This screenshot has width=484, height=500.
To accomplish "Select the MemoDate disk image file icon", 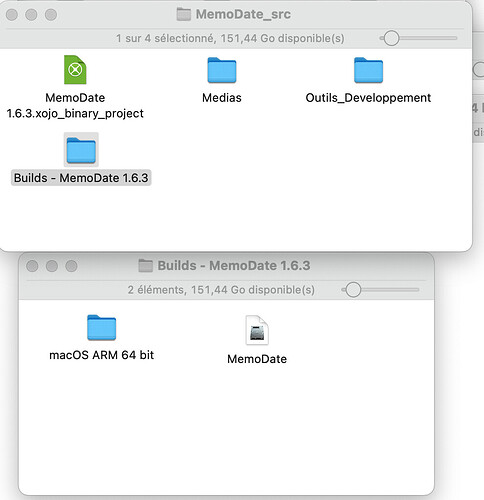I will click(x=257, y=330).
